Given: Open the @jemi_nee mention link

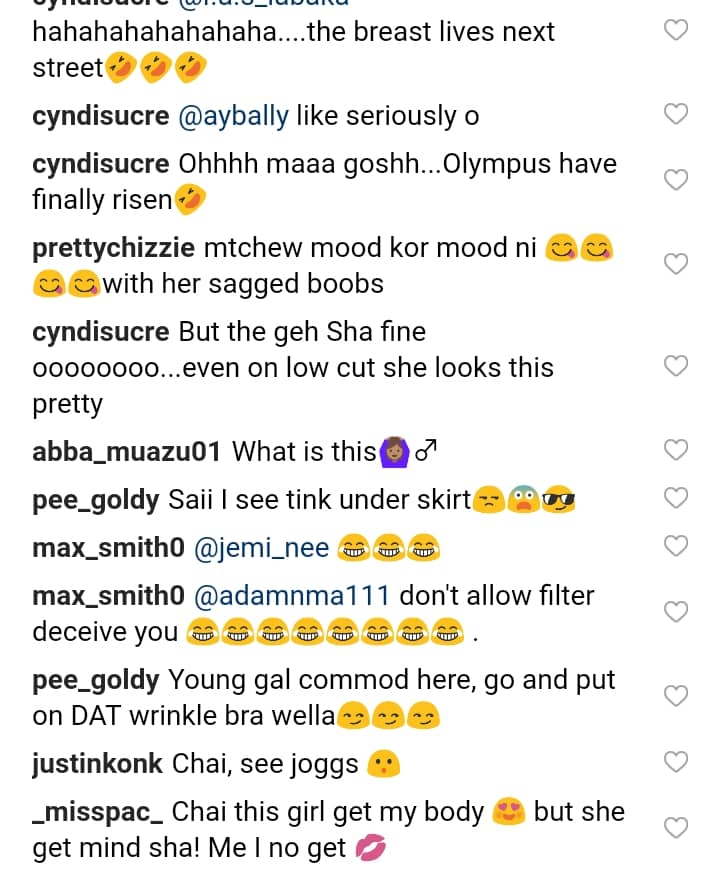Looking at the screenshot, I should (x=261, y=548).
